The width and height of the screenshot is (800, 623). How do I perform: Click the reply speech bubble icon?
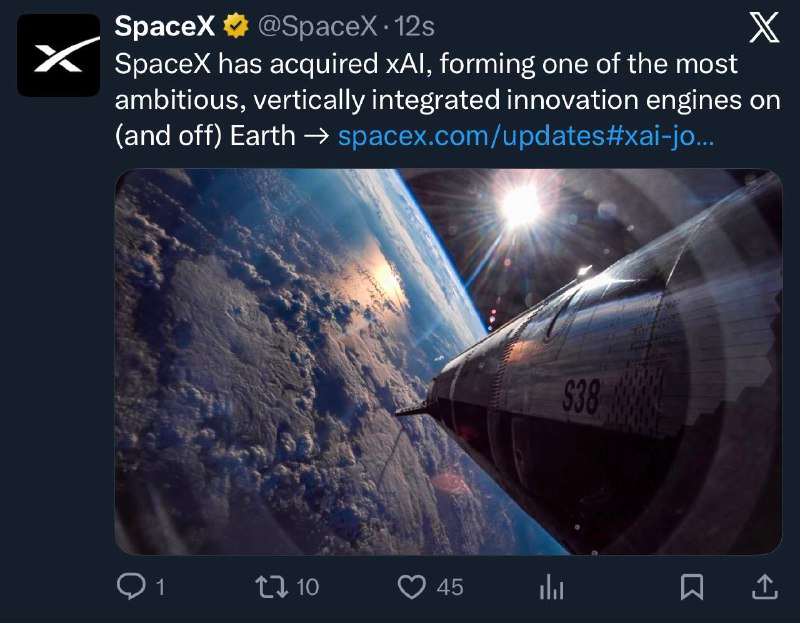pyautogui.click(x=132, y=586)
